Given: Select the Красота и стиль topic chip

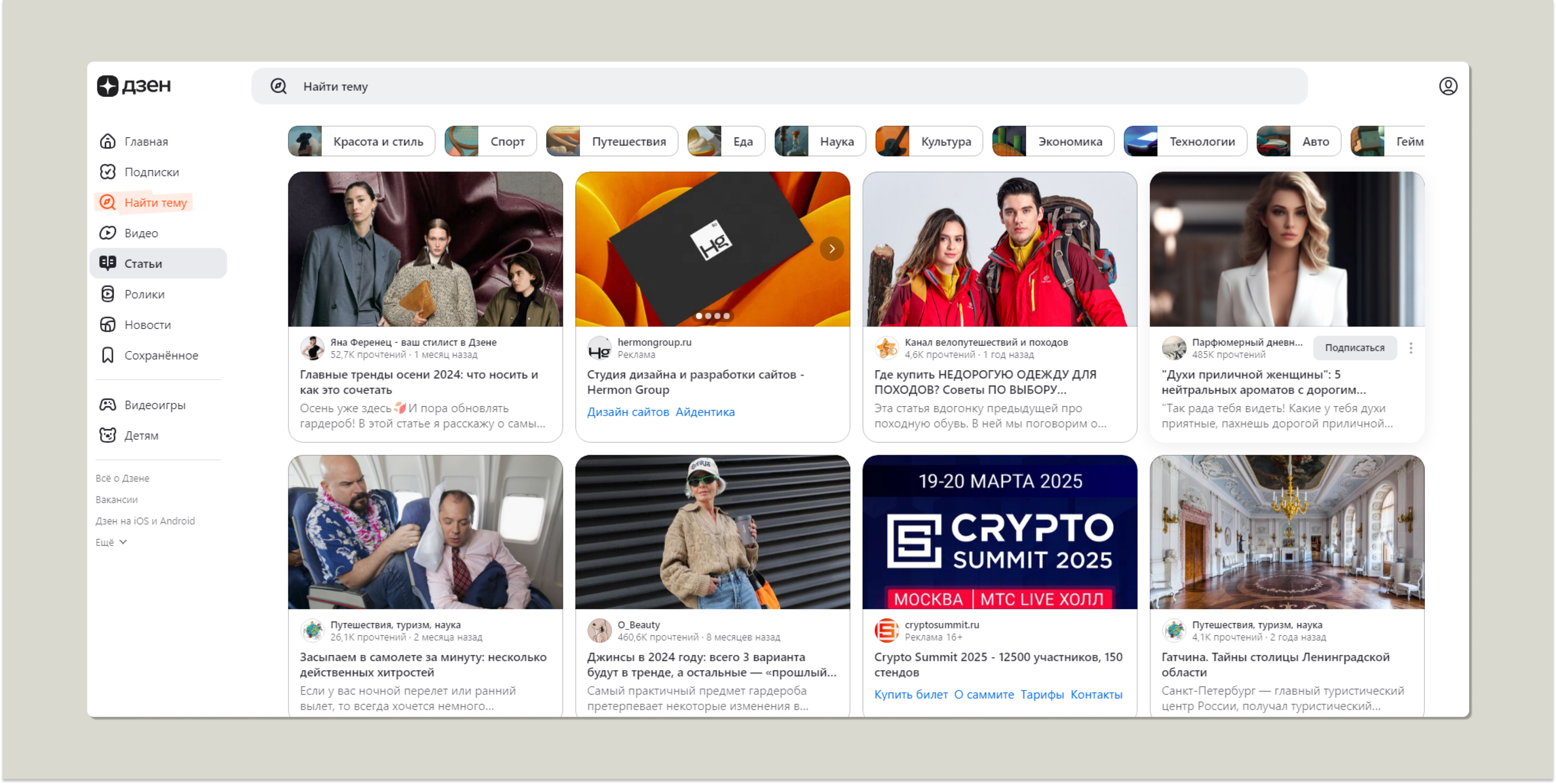Looking at the screenshot, I should click(361, 141).
